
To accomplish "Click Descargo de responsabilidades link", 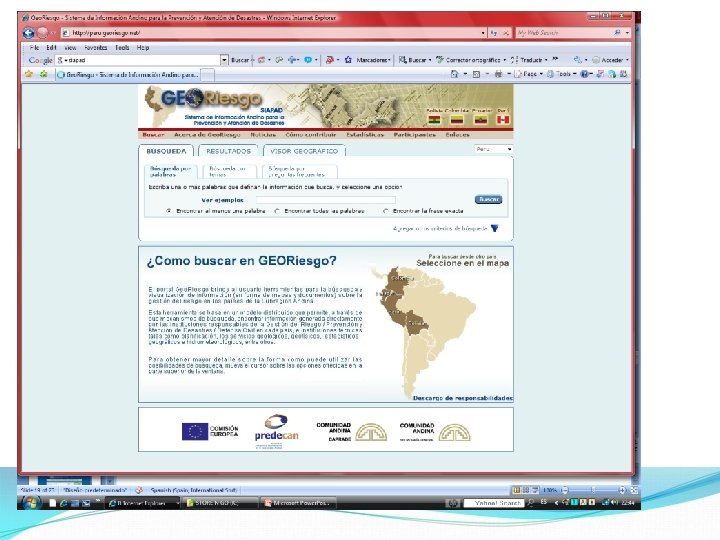I will click(463, 398).
